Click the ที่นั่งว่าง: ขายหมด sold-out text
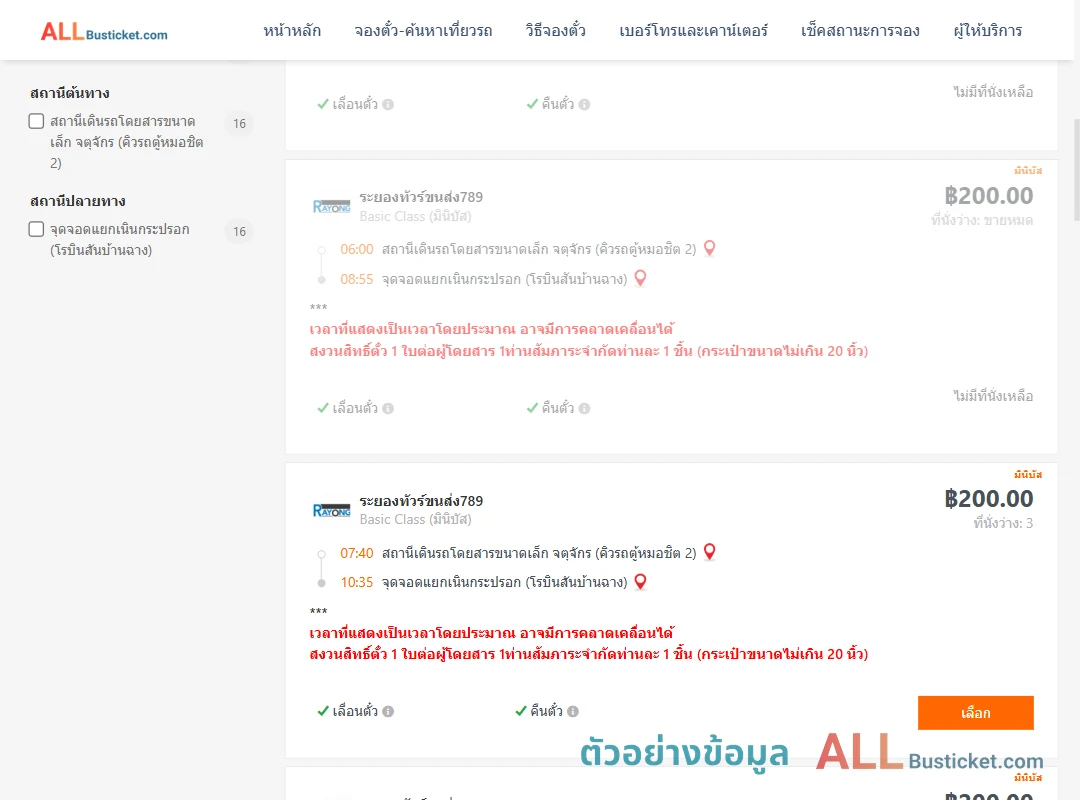The height and width of the screenshot is (800, 1080). point(982,220)
